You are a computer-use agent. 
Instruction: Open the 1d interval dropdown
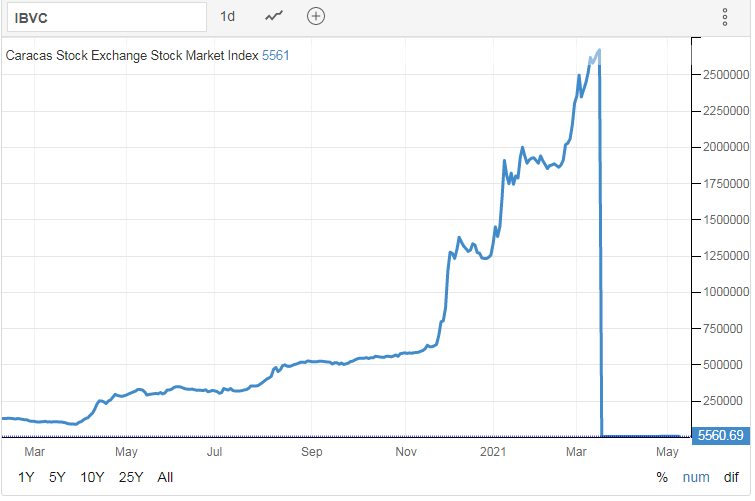[227, 16]
